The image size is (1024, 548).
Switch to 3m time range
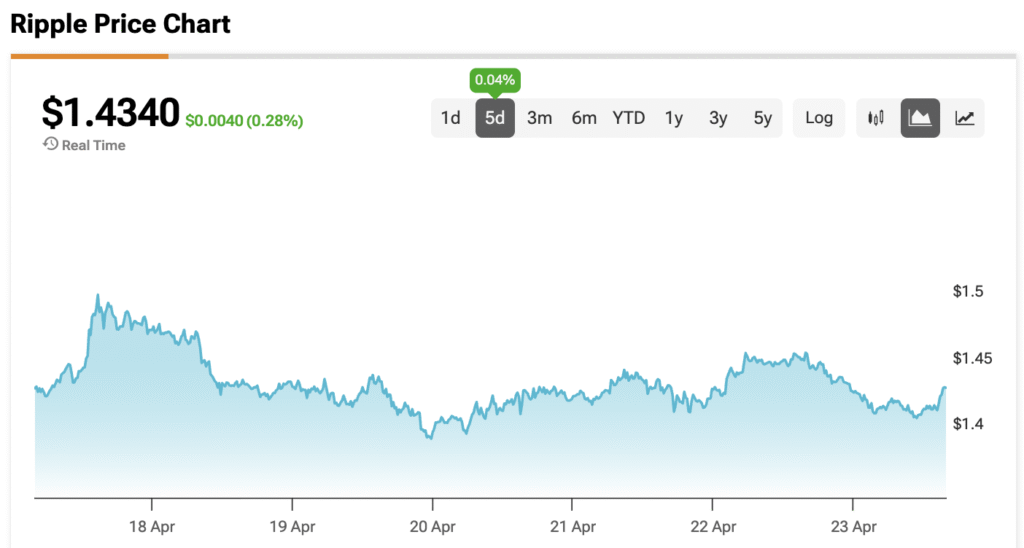pos(540,118)
